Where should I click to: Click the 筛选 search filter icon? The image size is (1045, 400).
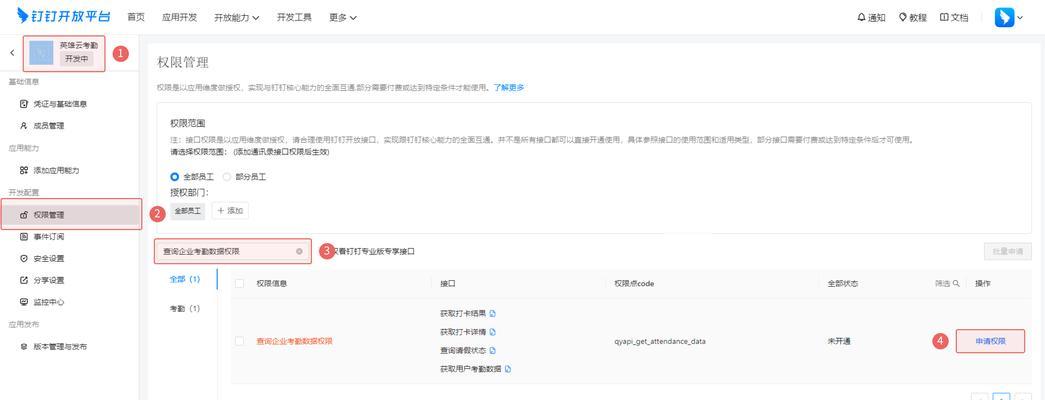pyautogui.click(x=956, y=283)
